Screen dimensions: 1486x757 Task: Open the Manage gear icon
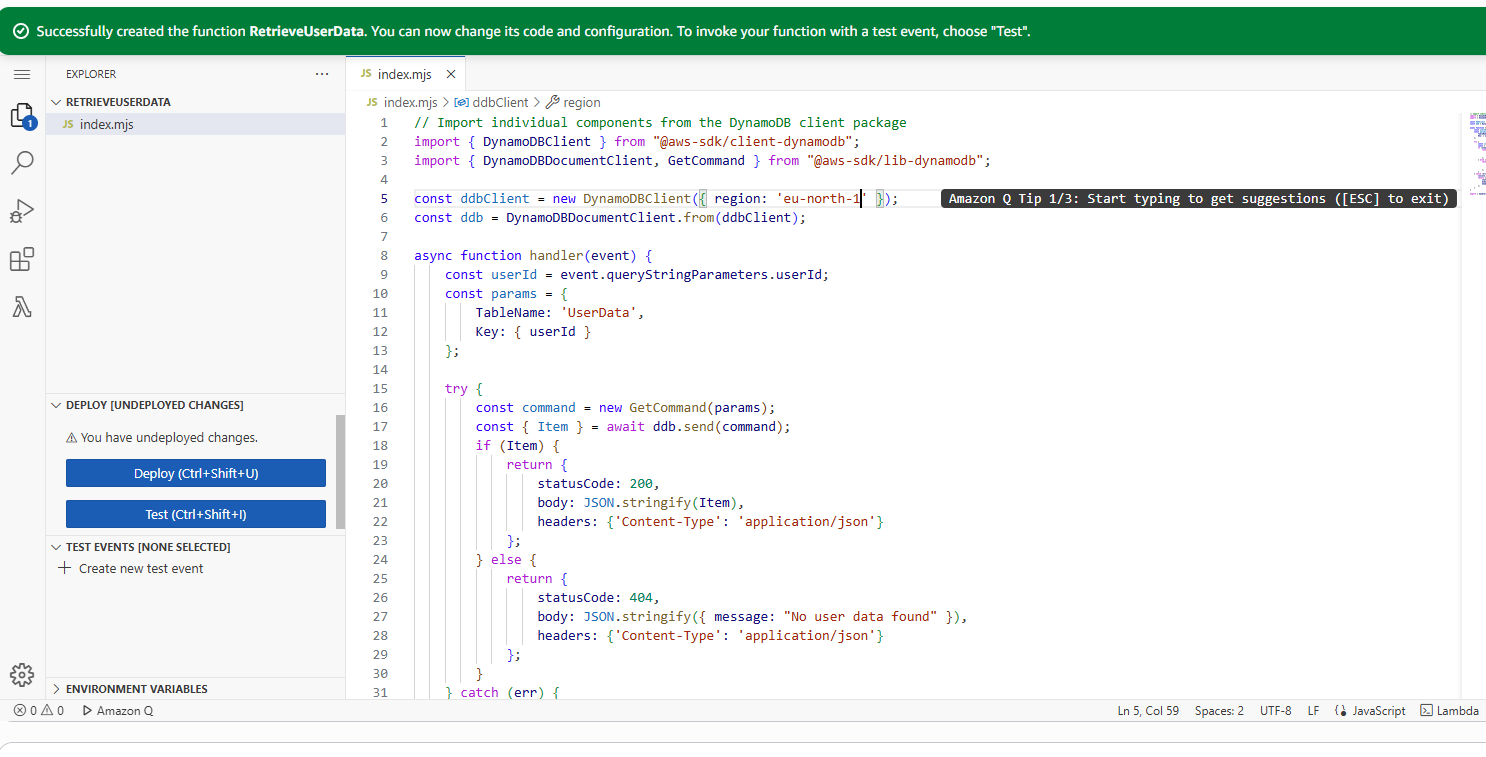[x=22, y=675]
